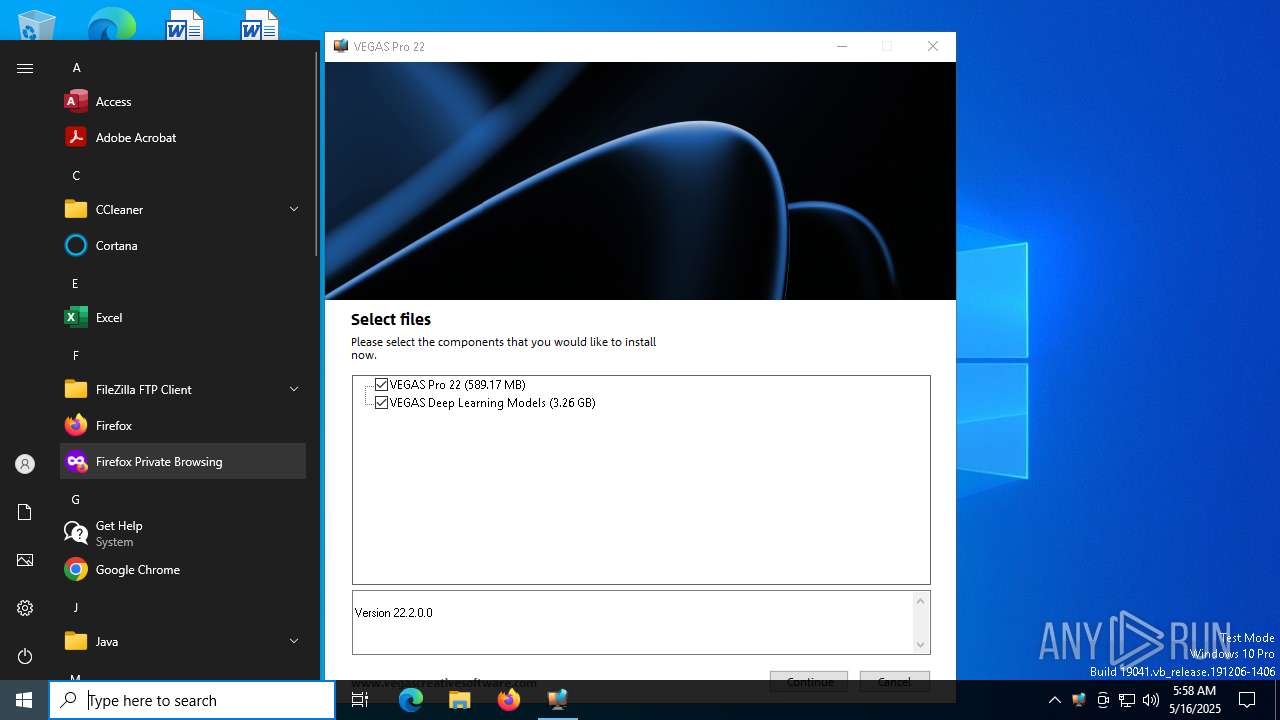Open Excel from the Start menu
Screen dimensions: 1280x720
[183, 318]
